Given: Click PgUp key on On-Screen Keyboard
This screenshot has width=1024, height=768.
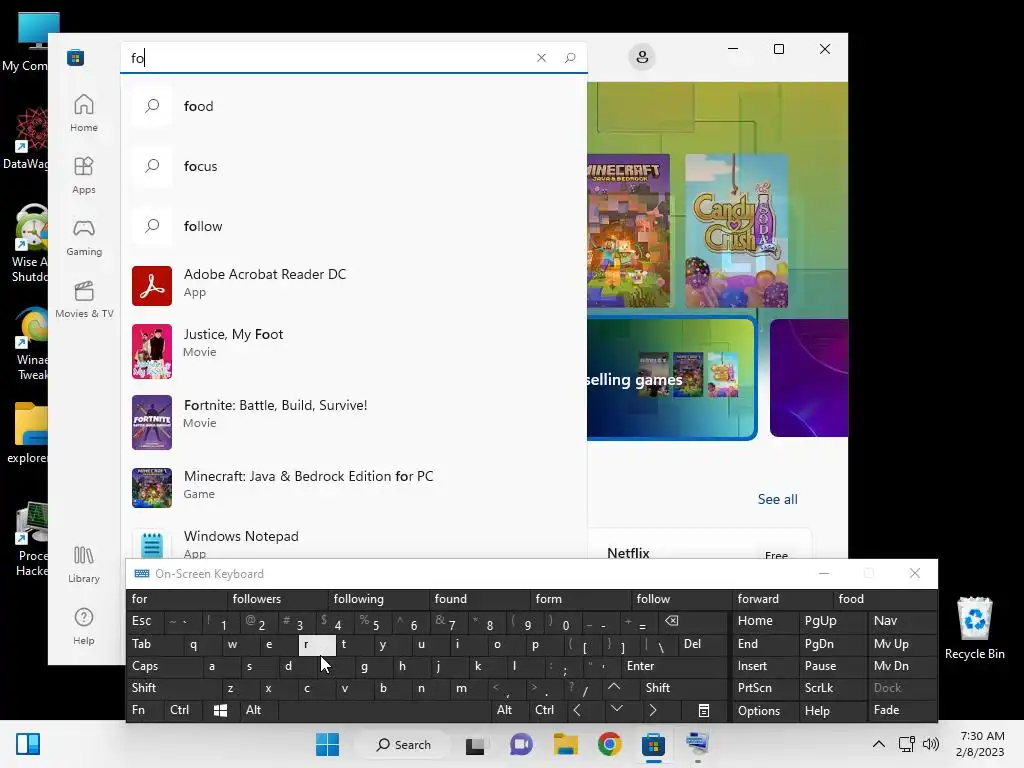Looking at the screenshot, I should [831, 621].
